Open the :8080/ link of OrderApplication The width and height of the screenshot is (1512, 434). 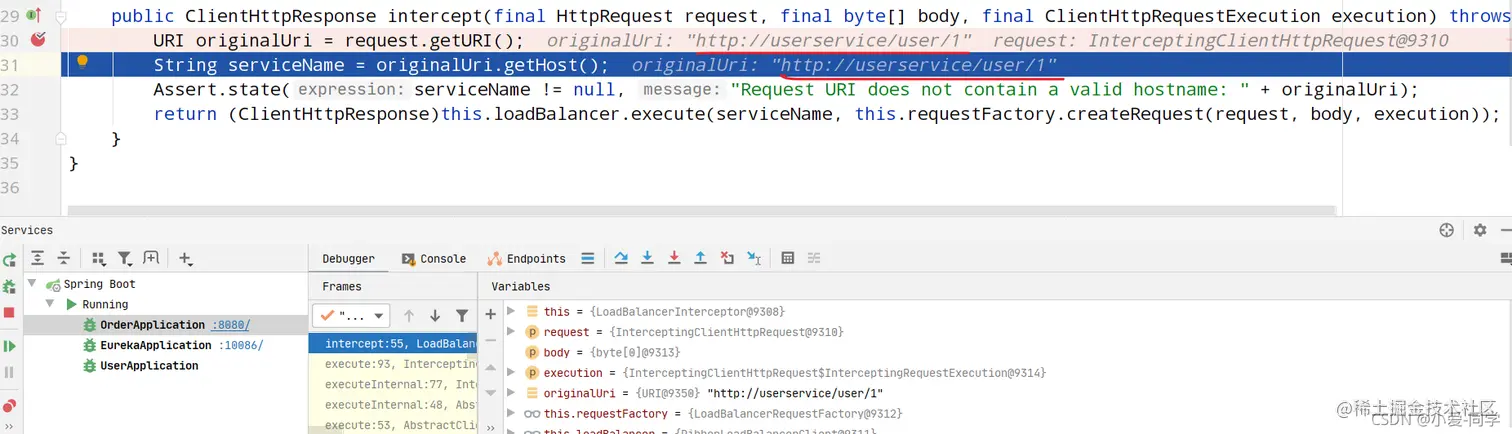pos(231,325)
